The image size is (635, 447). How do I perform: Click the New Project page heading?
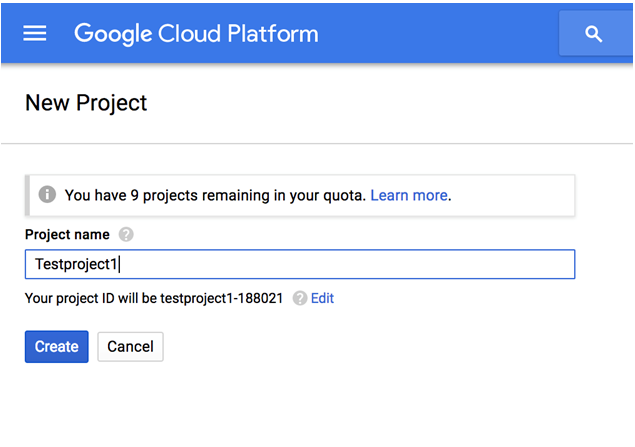[x=86, y=102]
